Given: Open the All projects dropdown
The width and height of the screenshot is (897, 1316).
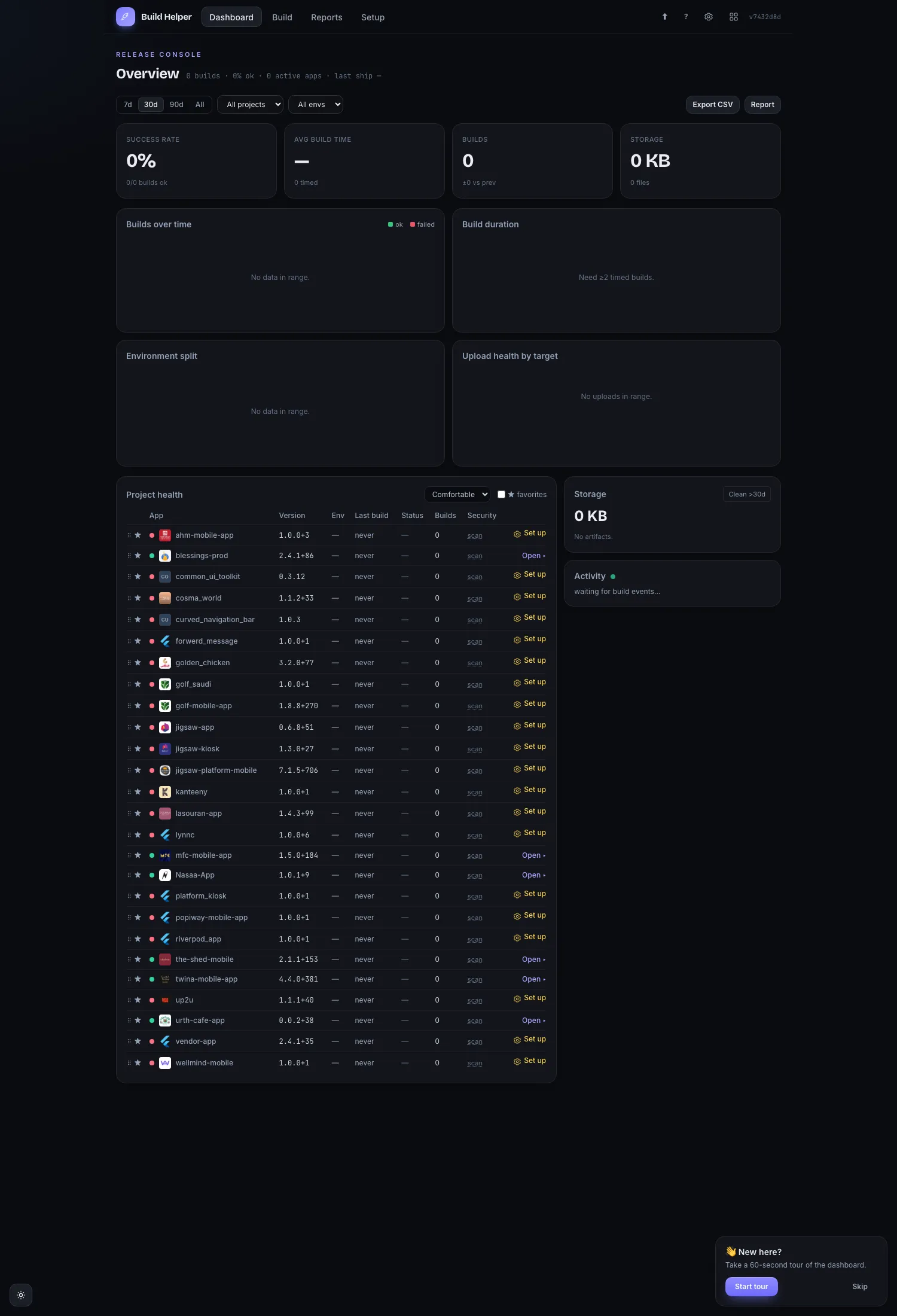Looking at the screenshot, I should (x=250, y=105).
